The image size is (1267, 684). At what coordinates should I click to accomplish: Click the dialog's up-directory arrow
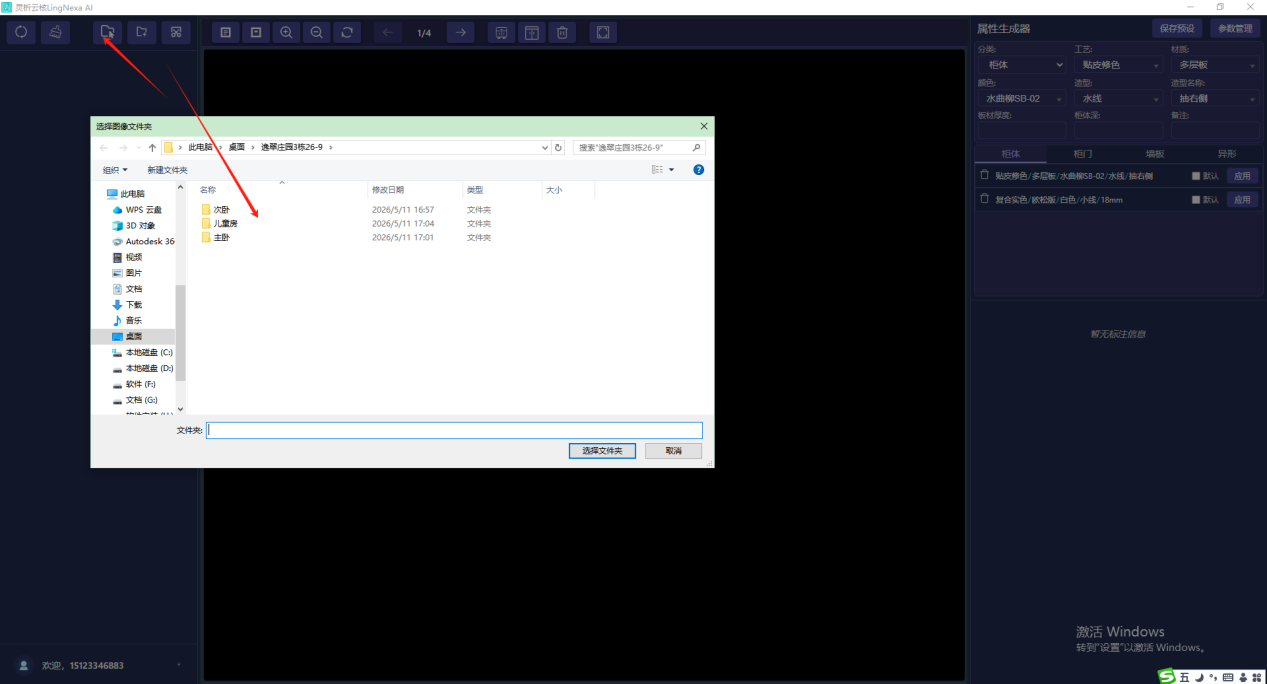pyautogui.click(x=152, y=147)
